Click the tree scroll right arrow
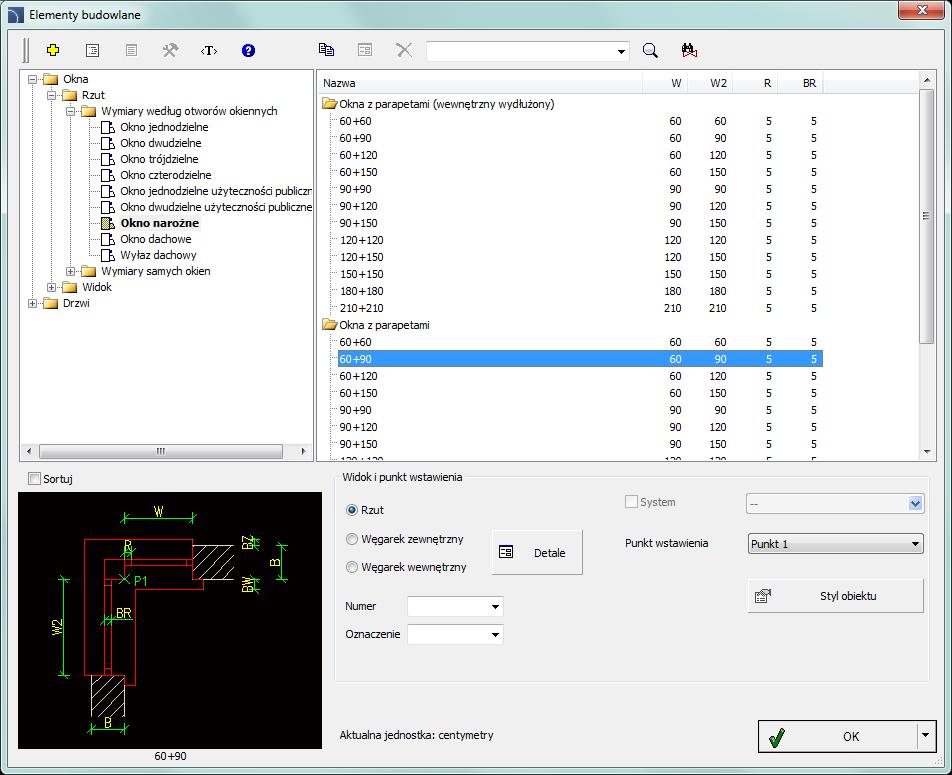 [x=304, y=451]
